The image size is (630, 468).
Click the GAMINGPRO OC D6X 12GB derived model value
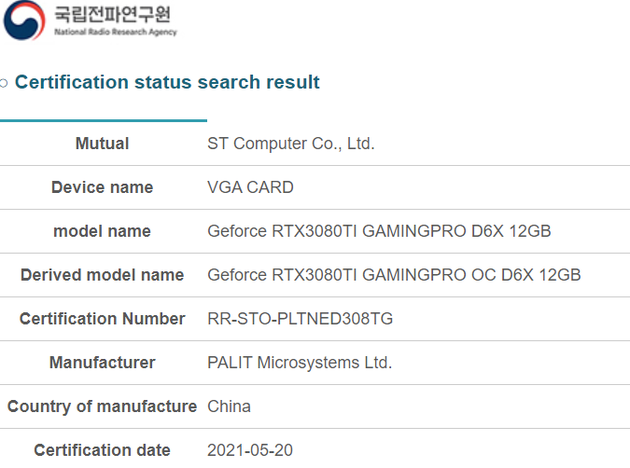coord(393,275)
